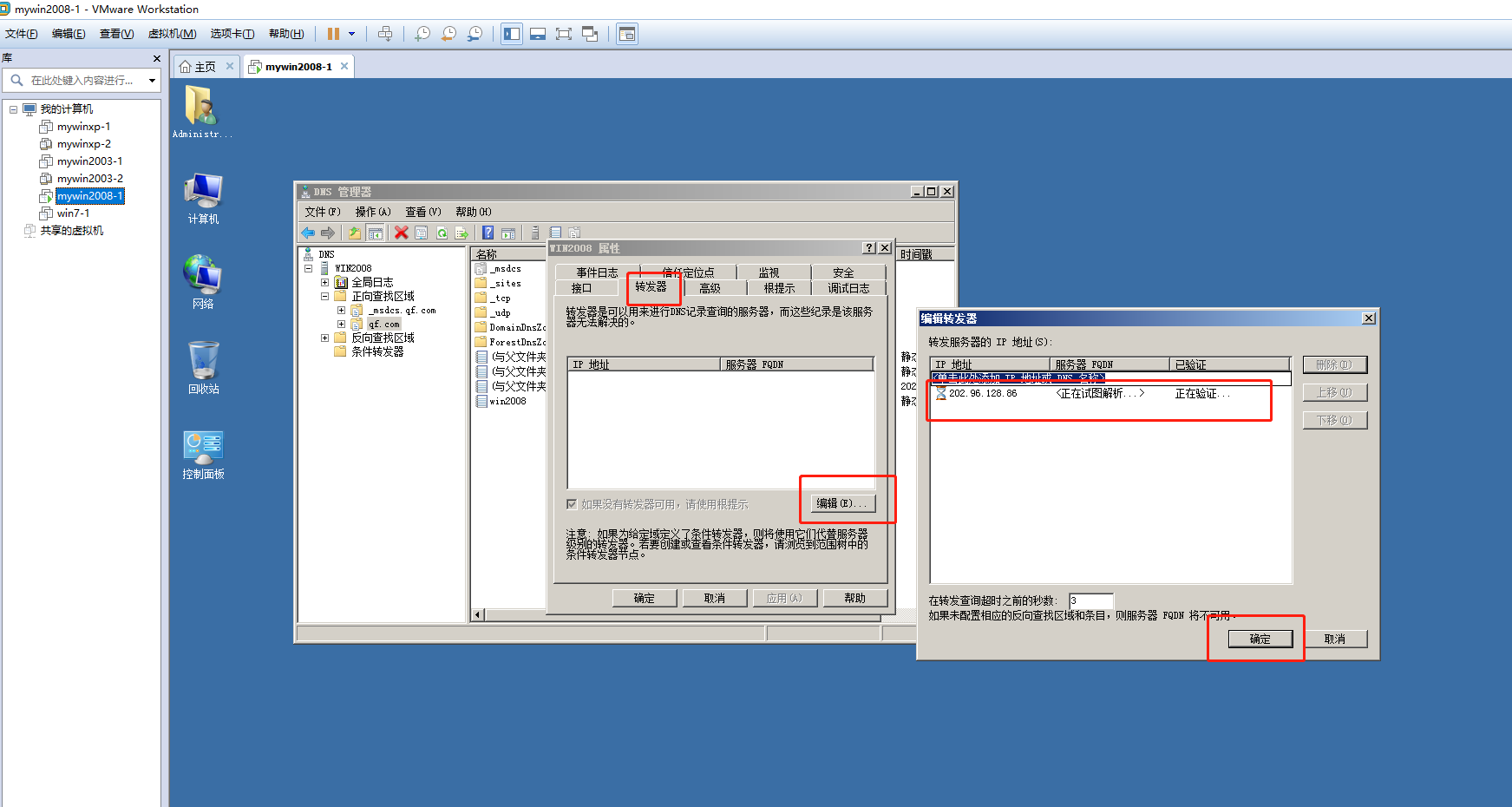This screenshot has width=1512, height=807.
Task: Open the 虚拟机(M) menu in VMware
Action: point(172,34)
